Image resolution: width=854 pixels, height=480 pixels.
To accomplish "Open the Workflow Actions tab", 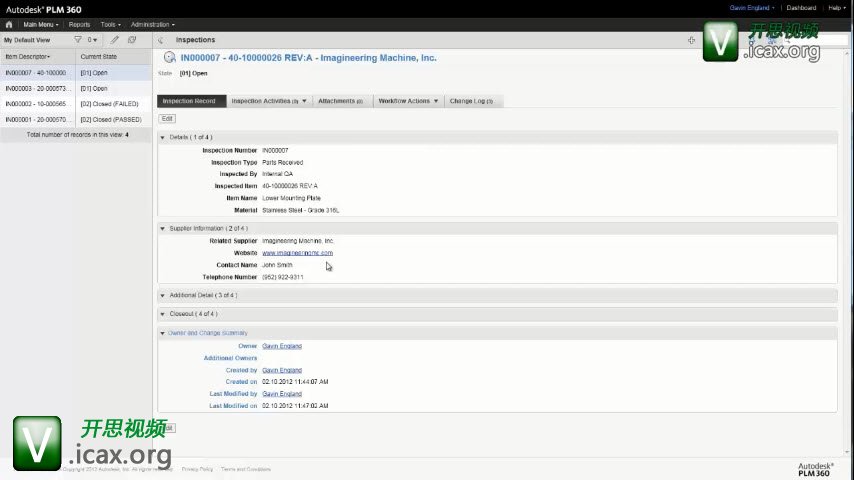I will tap(408, 101).
